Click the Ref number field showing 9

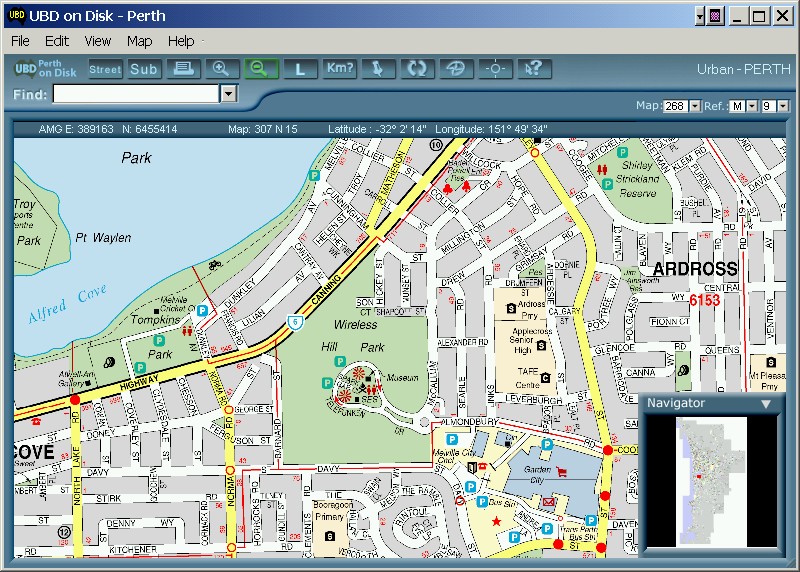click(768, 106)
